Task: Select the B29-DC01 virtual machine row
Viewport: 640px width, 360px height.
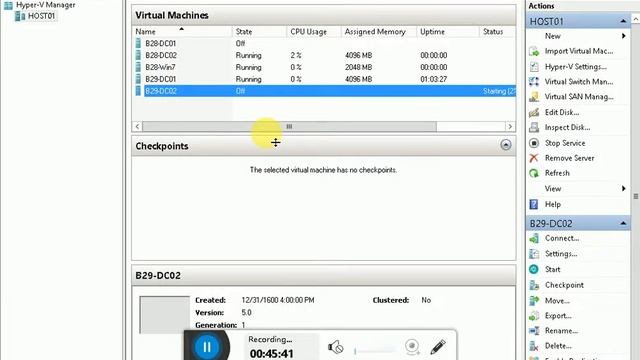Action: tap(324, 79)
